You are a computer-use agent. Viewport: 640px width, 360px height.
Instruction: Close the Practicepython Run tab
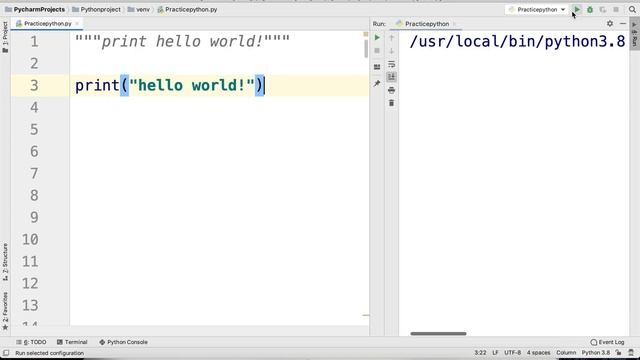[454, 24]
